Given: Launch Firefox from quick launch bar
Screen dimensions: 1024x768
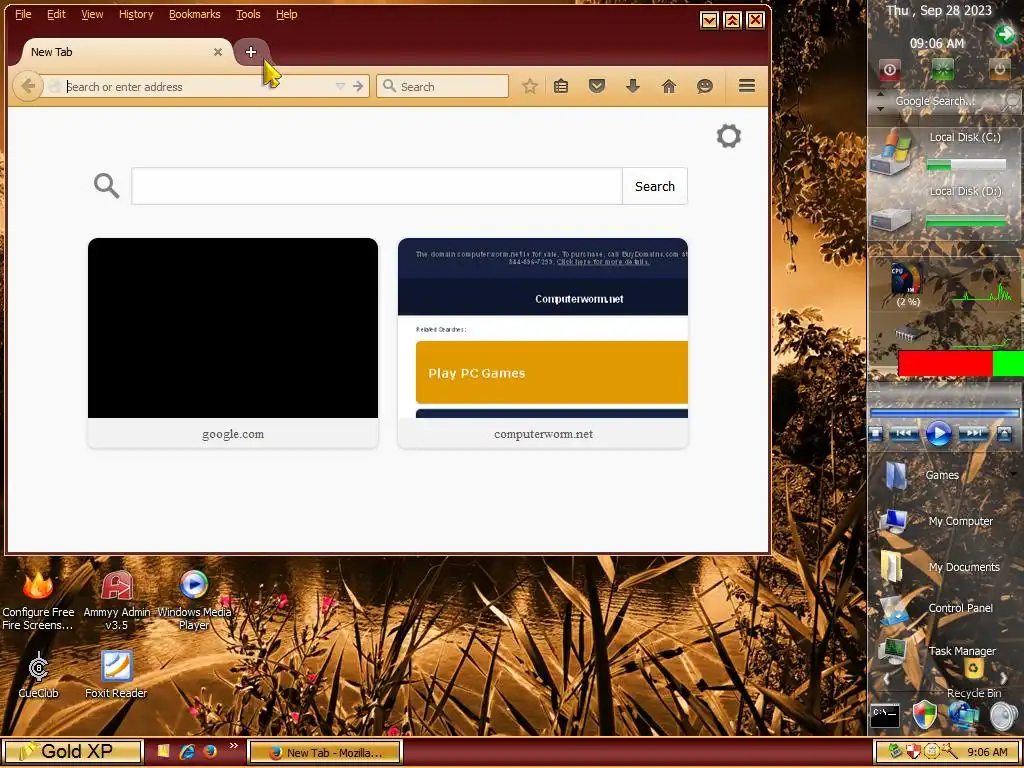Looking at the screenshot, I should (x=210, y=752).
